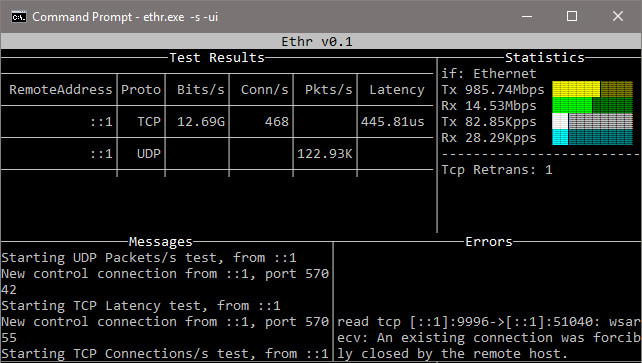Click the Bits/s column header

click(201, 90)
